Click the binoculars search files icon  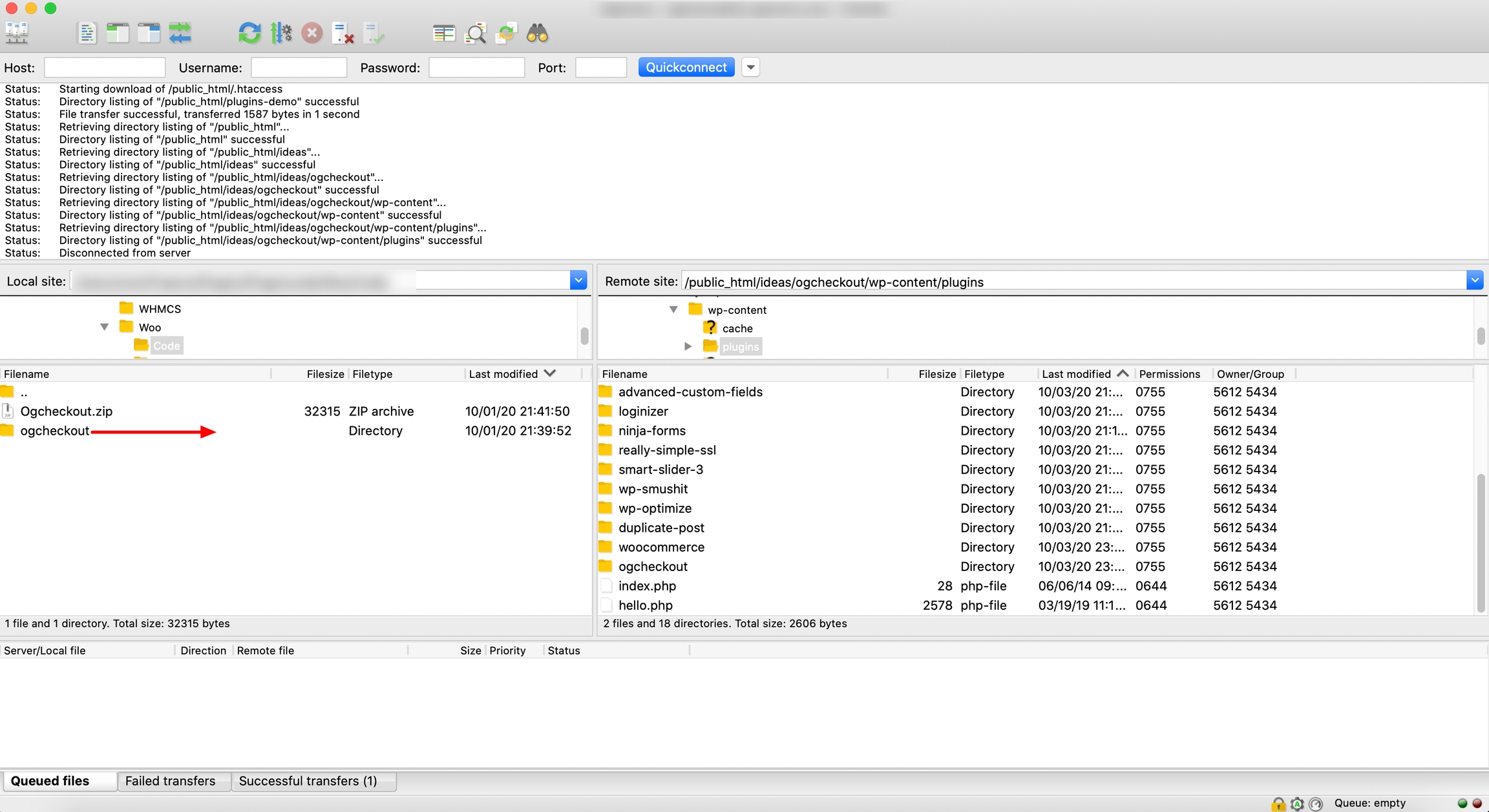click(537, 33)
